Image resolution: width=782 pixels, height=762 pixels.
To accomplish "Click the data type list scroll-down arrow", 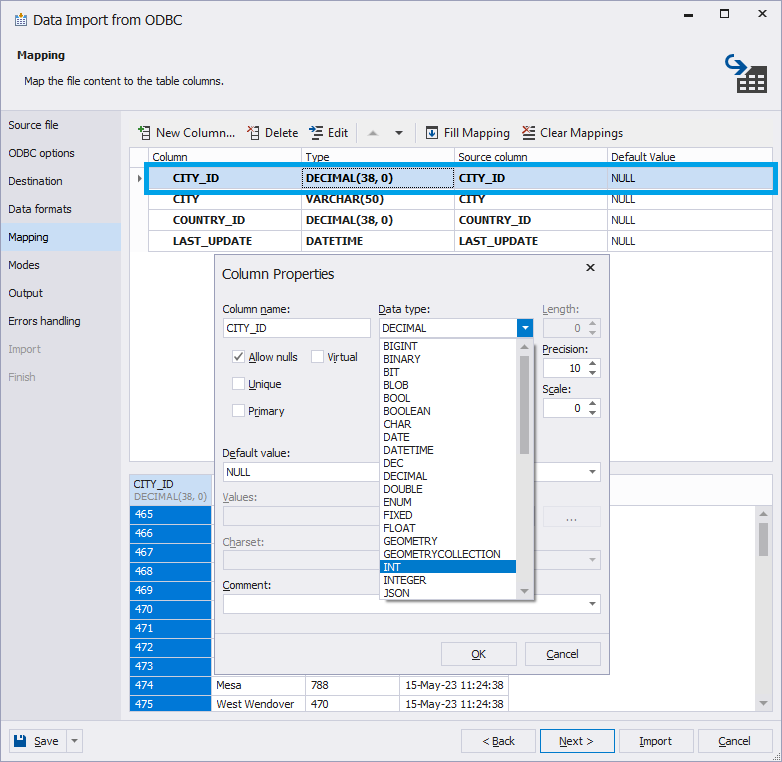I will tap(524, 591).
